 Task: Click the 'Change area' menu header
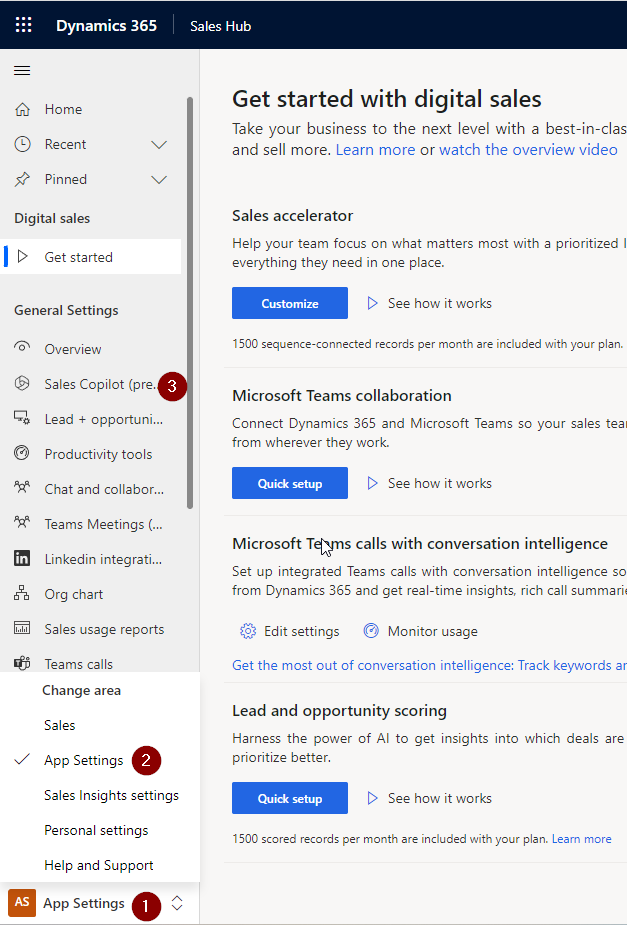pyautogui.click(x=81, y=690)
